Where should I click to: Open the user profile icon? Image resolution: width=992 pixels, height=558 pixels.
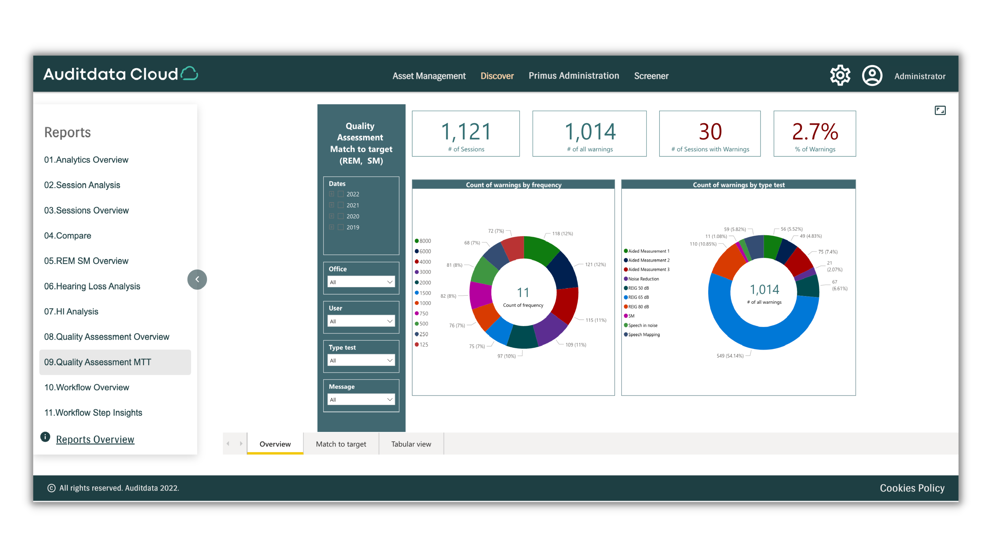[x=872, y=75]
